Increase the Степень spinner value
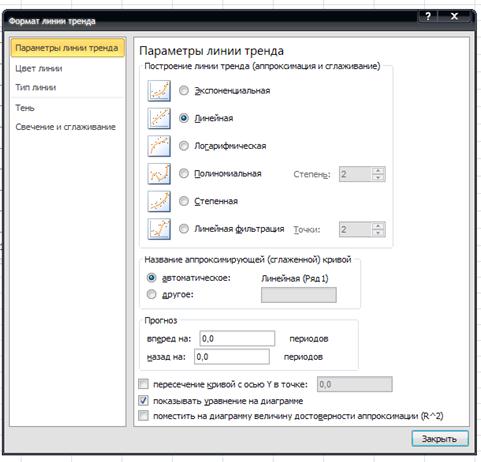Screen dimensions: 481x462 [378, 171]
